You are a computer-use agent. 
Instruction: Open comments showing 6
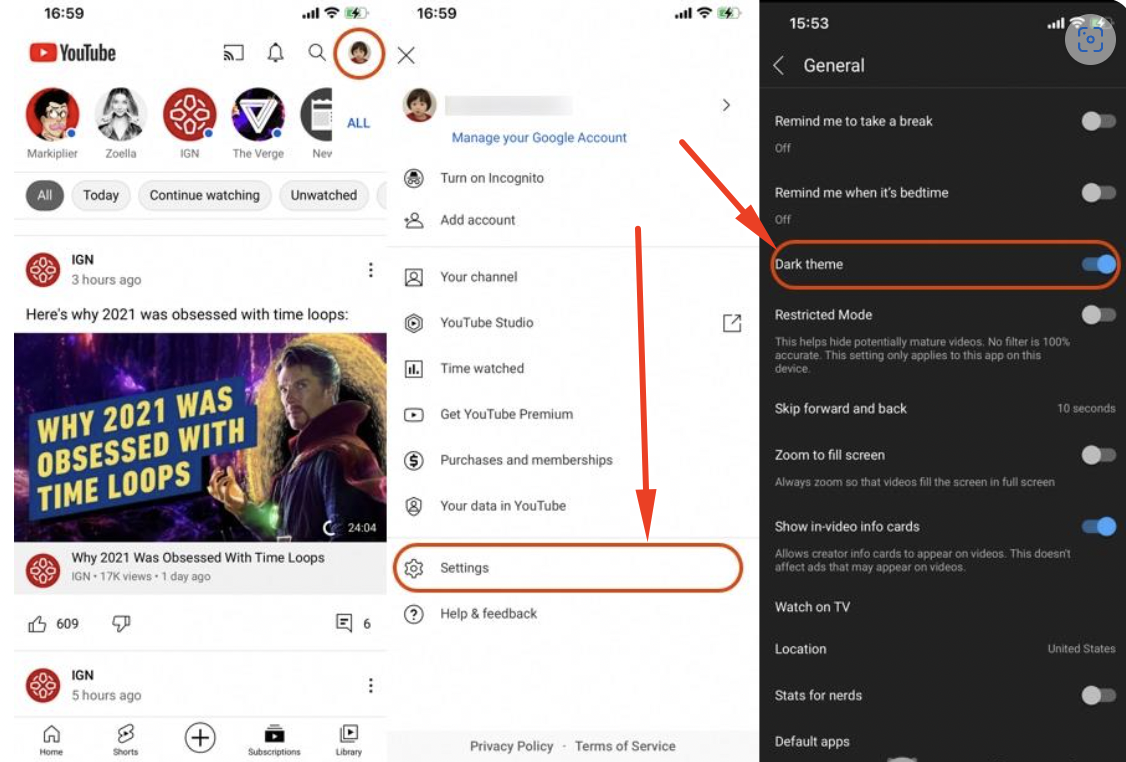345,623
